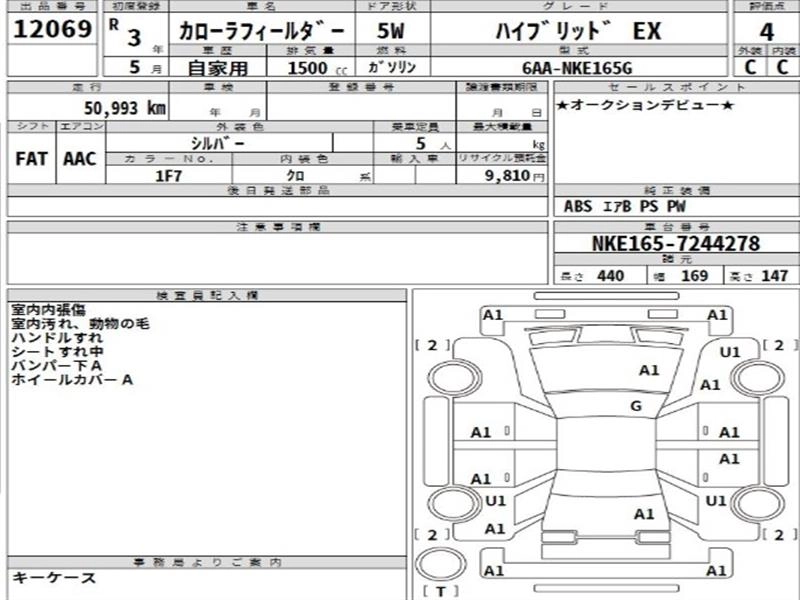Select the overall evaluation score 4
Viewport: 800px width, 600px height.
coord(766,32)
